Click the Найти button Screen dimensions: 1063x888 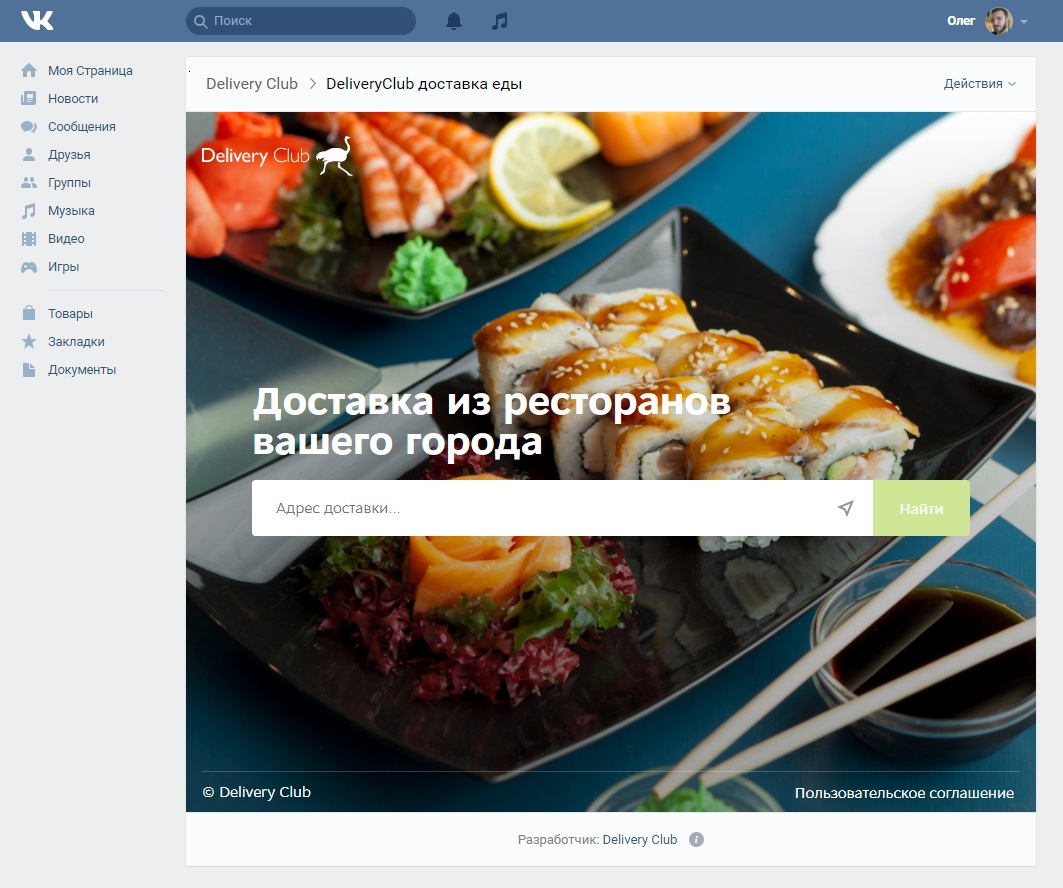(921, 508)
